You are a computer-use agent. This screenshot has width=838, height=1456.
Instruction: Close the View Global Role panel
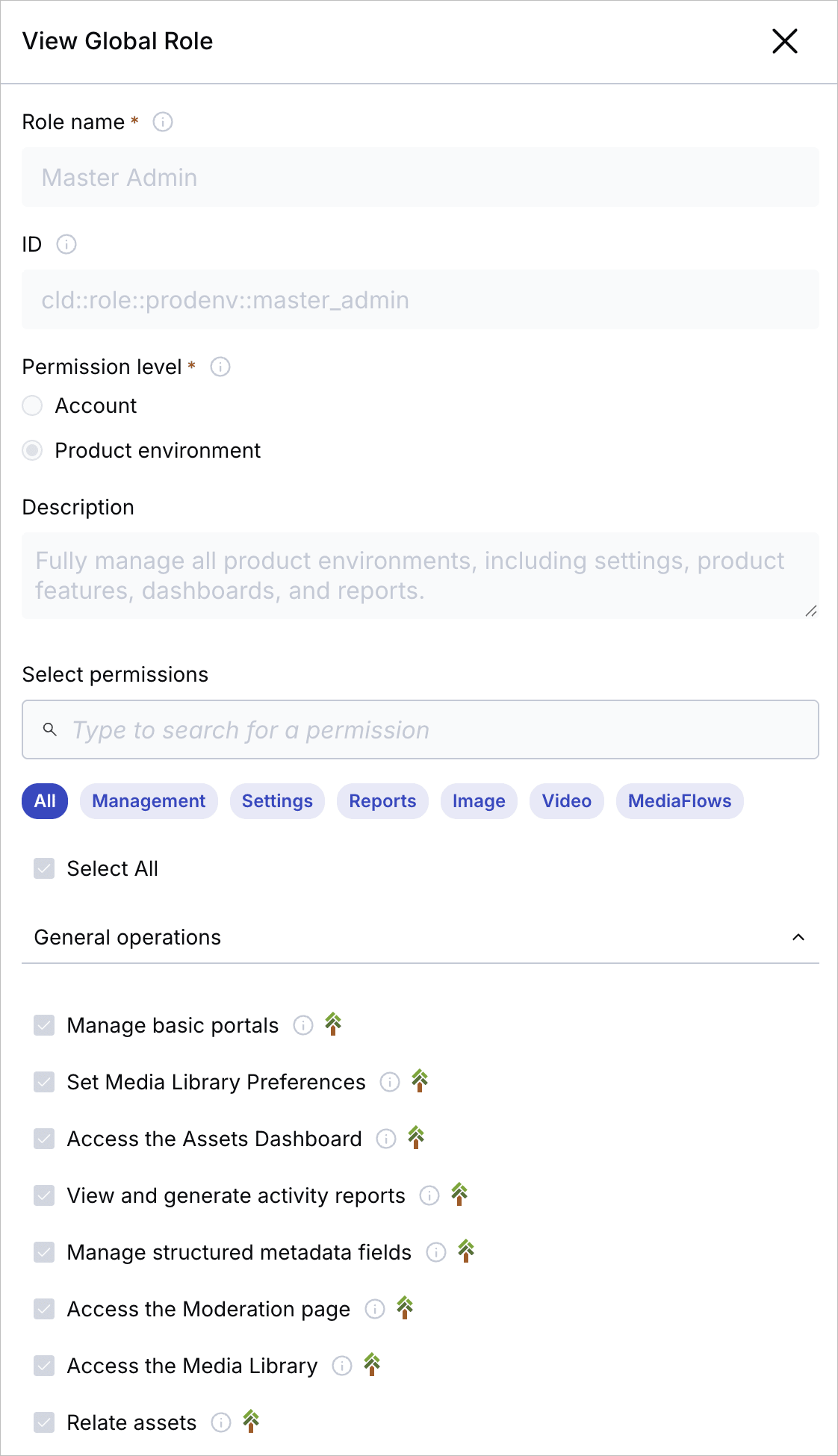784,41
